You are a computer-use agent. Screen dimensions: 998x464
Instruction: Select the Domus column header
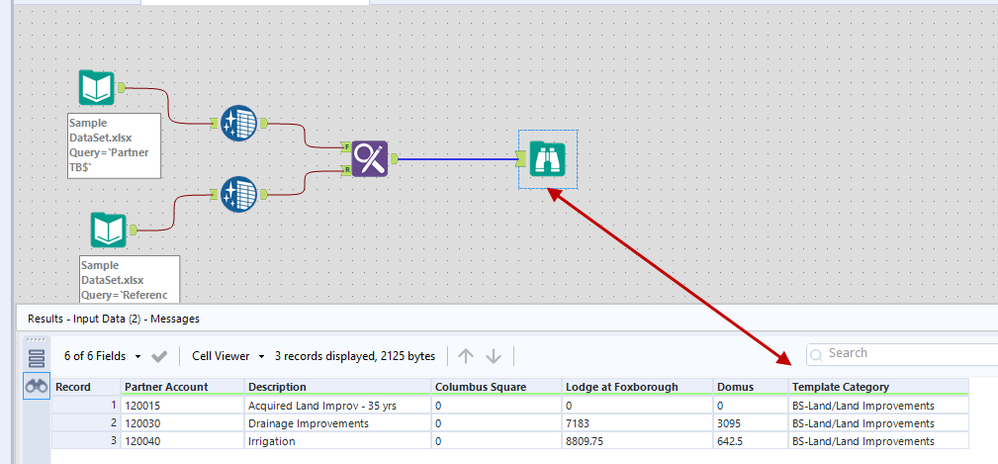click(750, 387)
